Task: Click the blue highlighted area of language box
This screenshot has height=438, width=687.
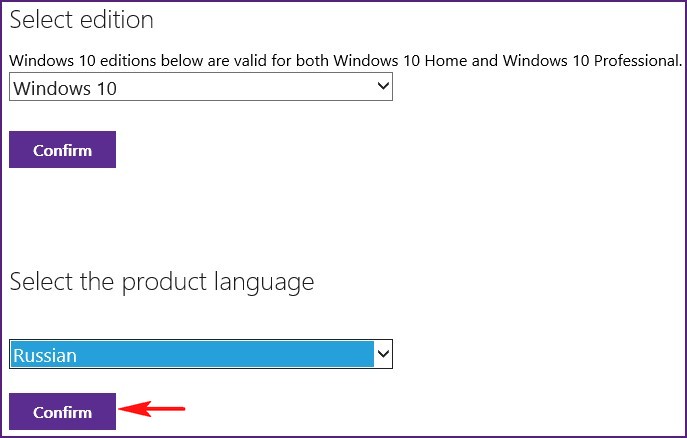Action: pyautogui.click(x=192, y=354)
